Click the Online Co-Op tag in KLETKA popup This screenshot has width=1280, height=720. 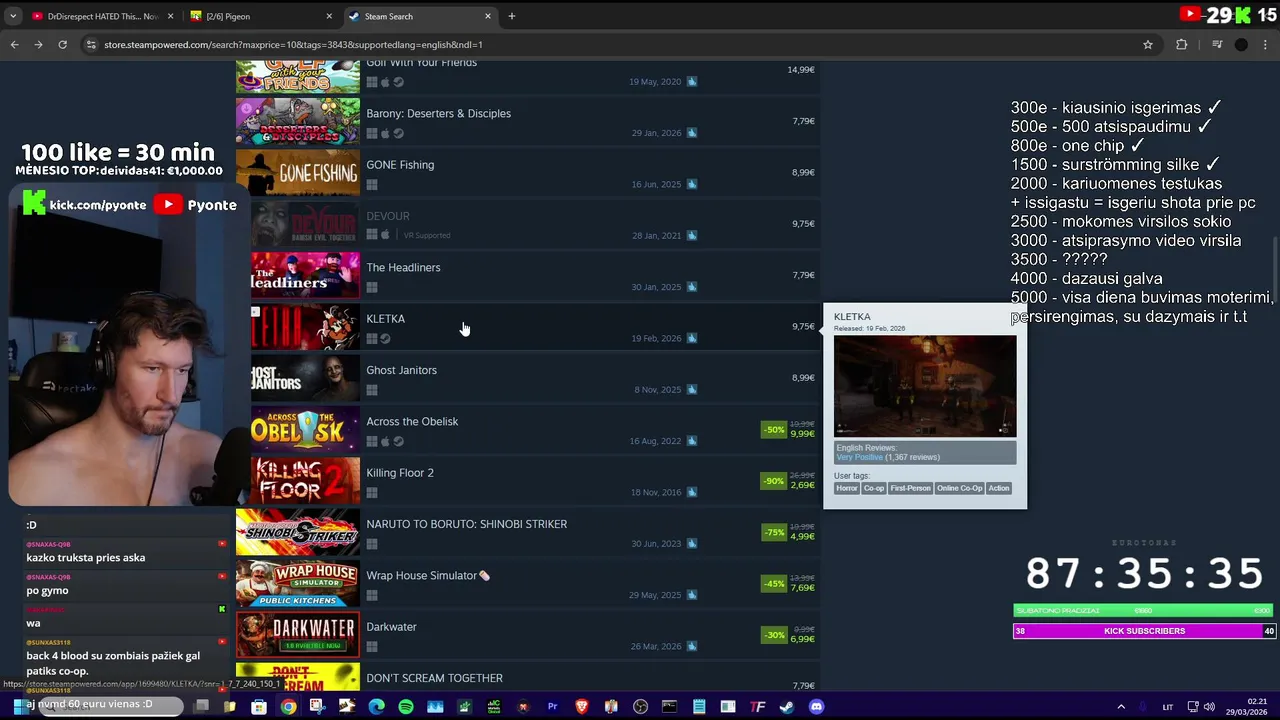959,488
